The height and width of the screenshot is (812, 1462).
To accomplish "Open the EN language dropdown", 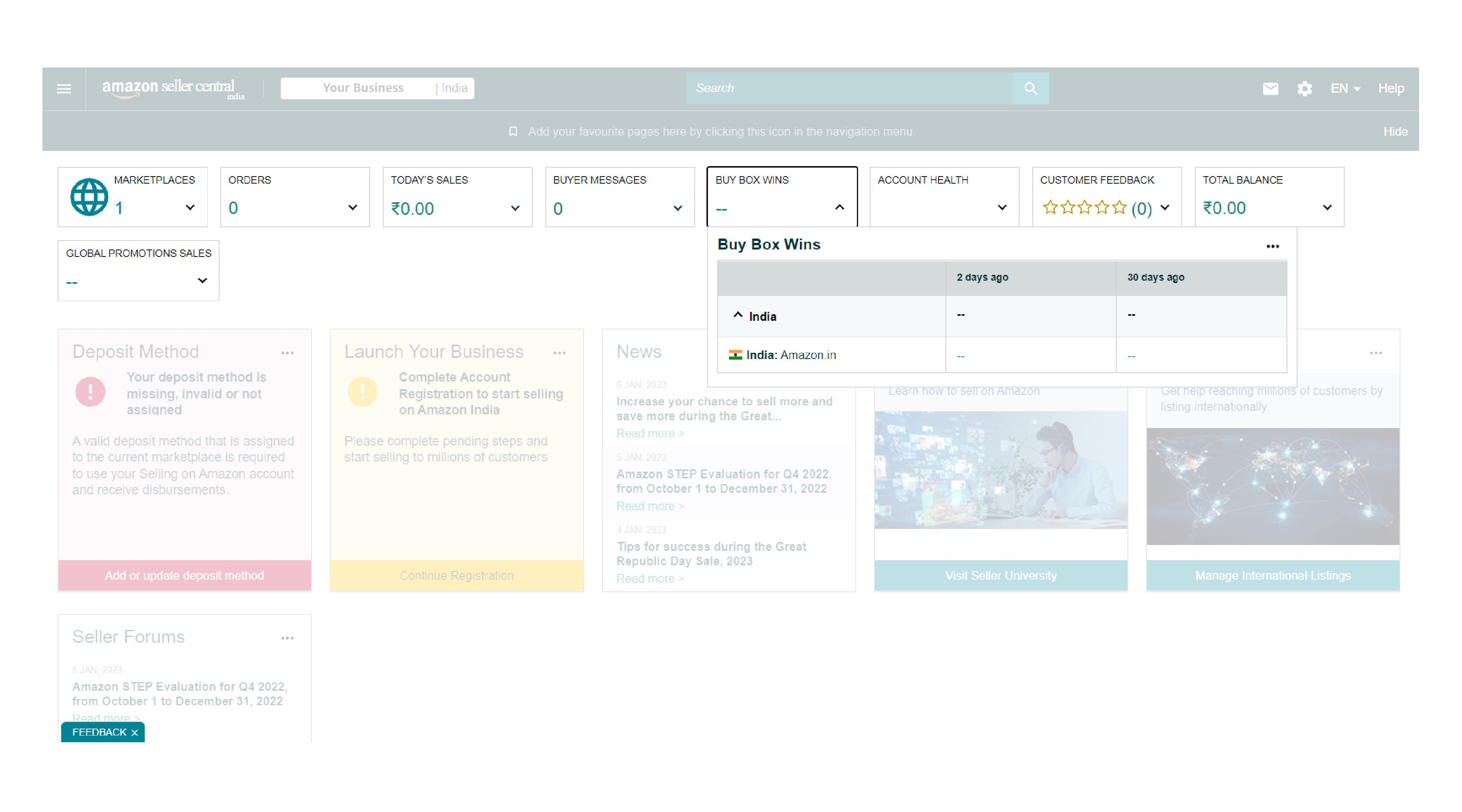I will [1345, 88].
